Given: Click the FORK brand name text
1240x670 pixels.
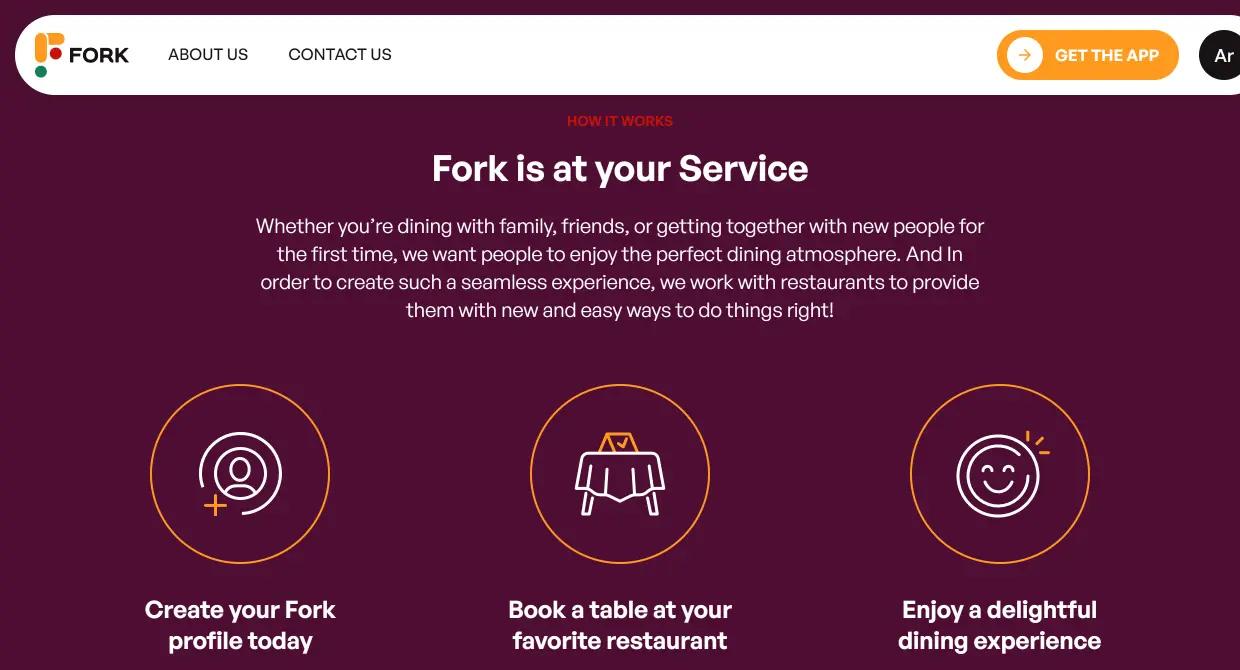Looking at the screenshot, I should 99,55.
